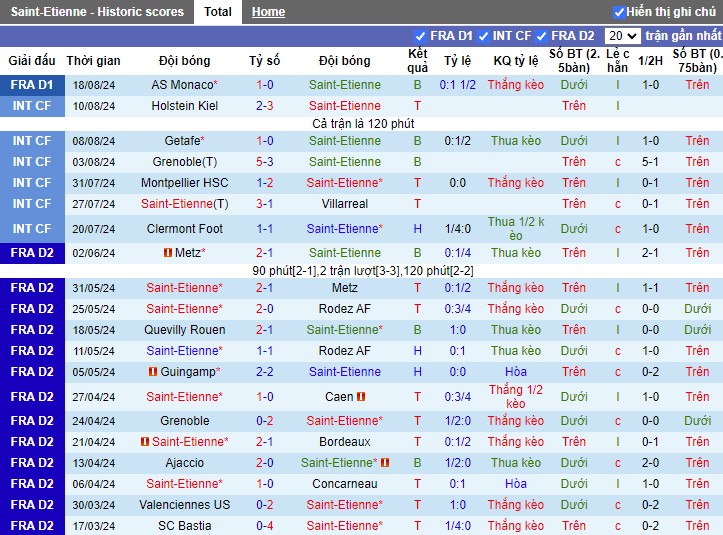Switch to the Total tab
This screenshot has height=535, width=723.
click(x=218, y=12)
